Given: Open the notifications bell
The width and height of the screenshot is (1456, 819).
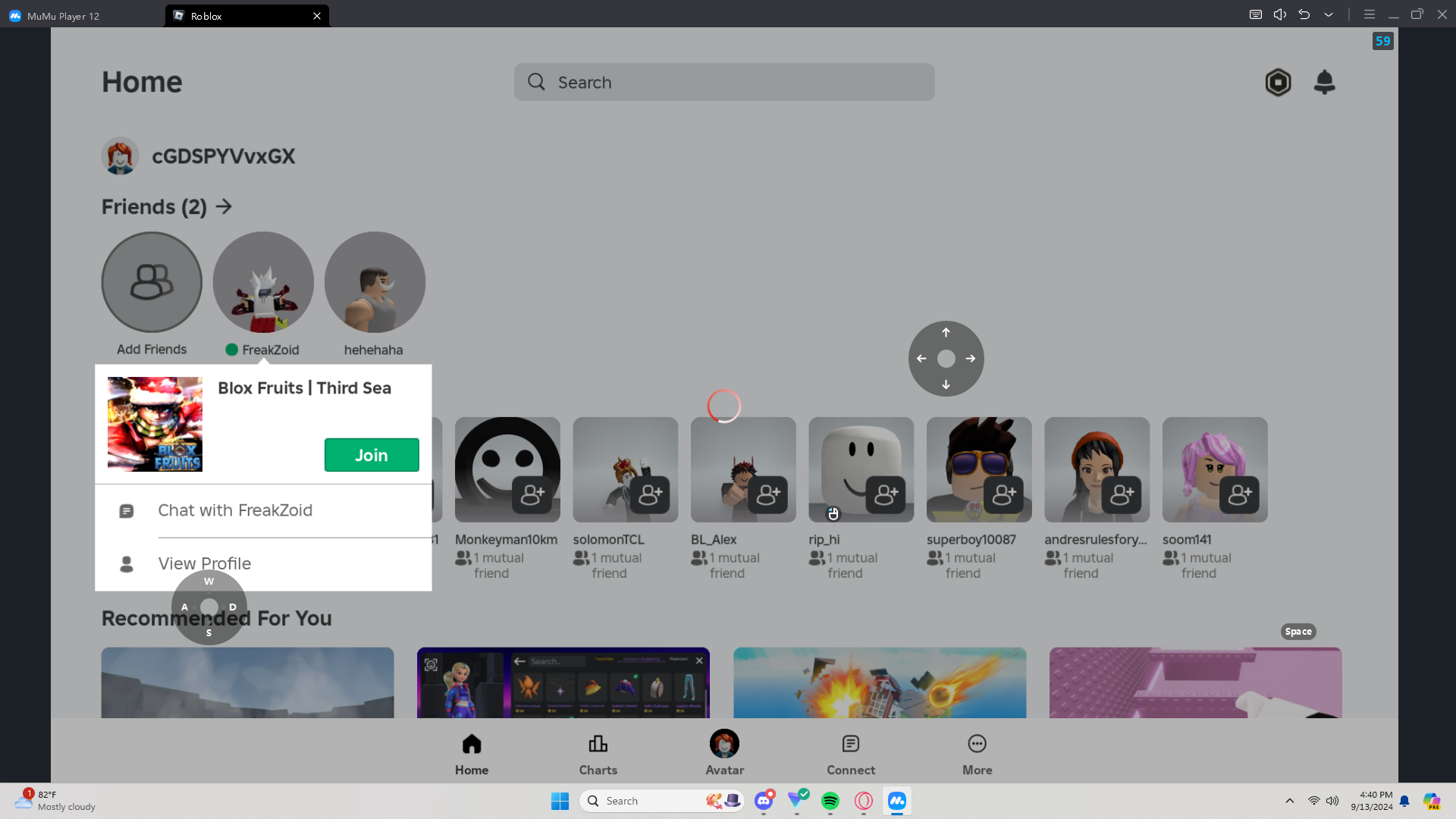Looking at the screenshot, I should click(1324, 82).
